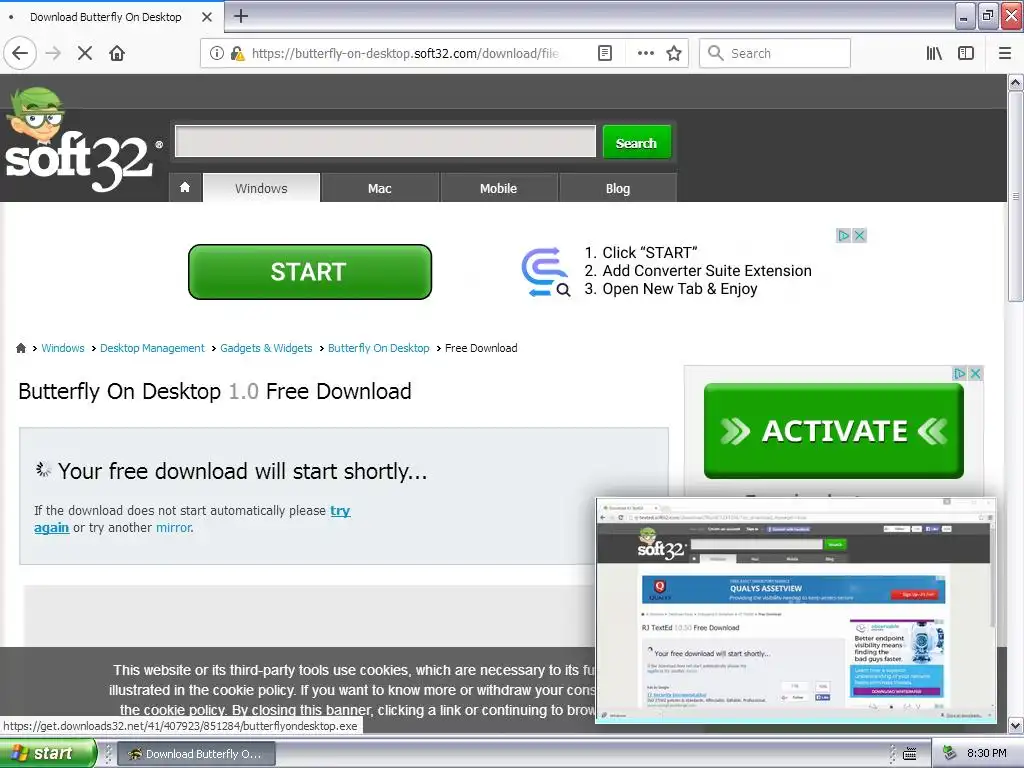Image resolution: width=1024 pixels, height=768 pixels.
Task: Open the AdChoices icon on the ACTIVATE ad
Action: [959, 374]
